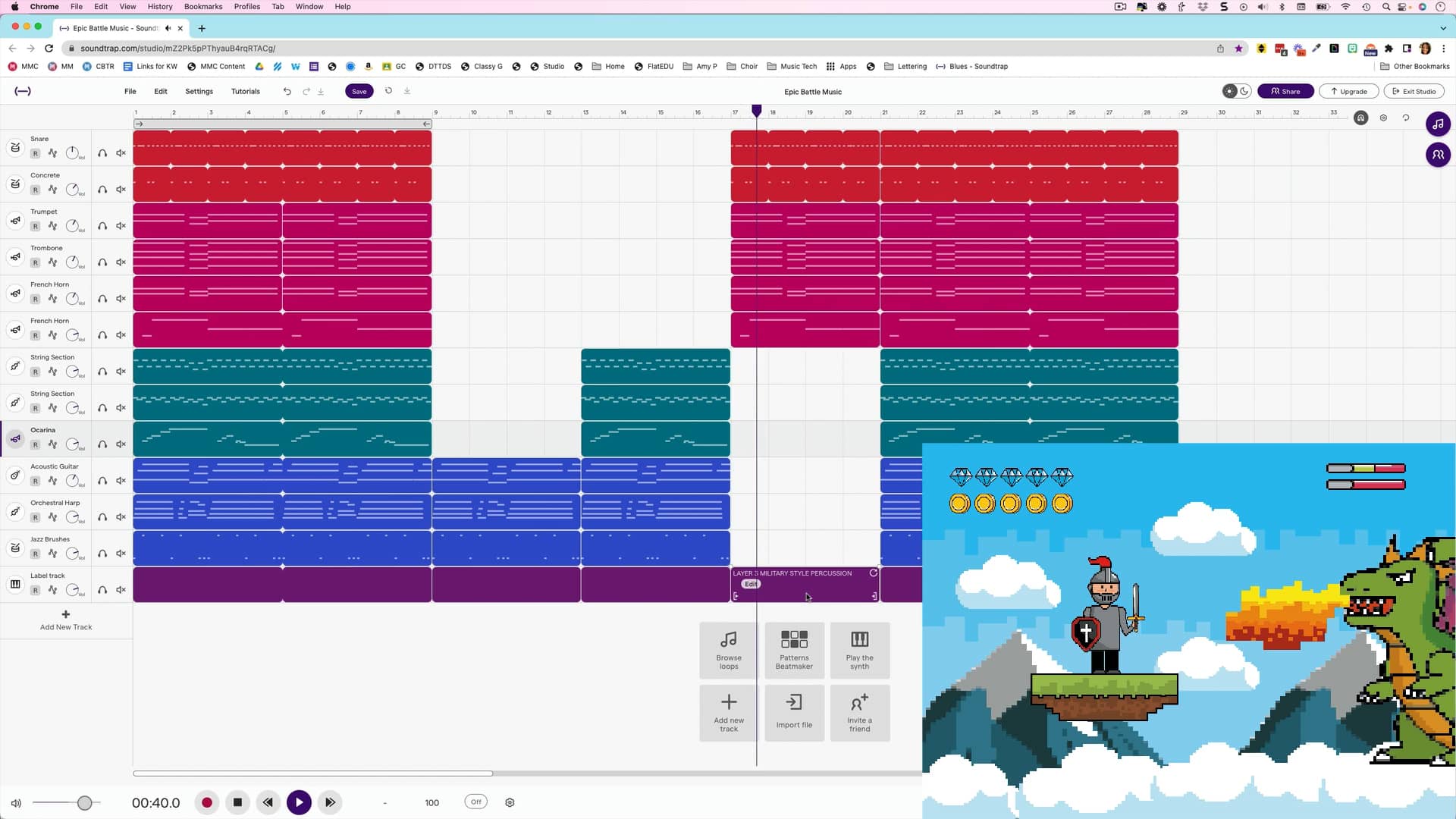Click the drum icon on the Snare track

click(15, 148)
